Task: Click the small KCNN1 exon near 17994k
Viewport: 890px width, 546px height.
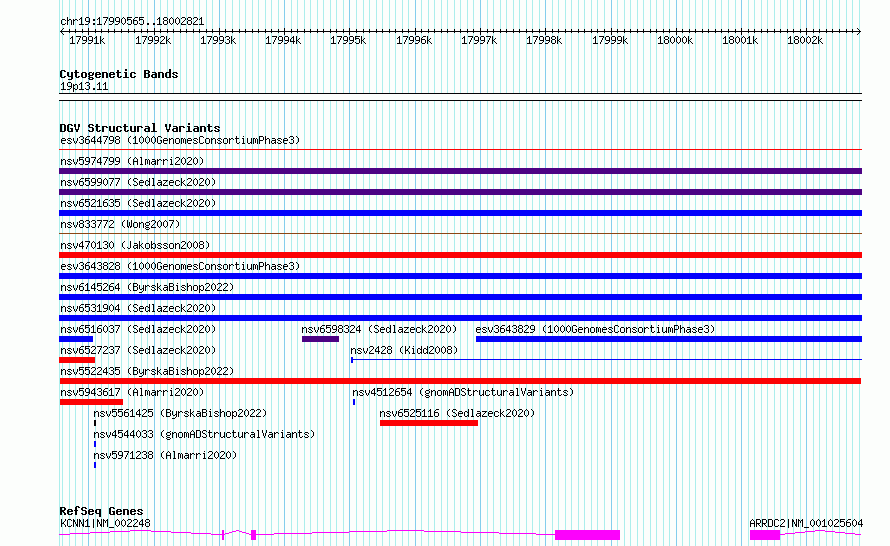Action: pyautogui.click(x=254, y=535)
